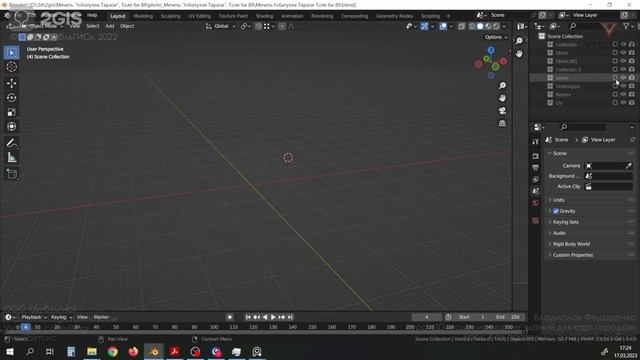Switch viewport to rendered shading

coord(496,26)
